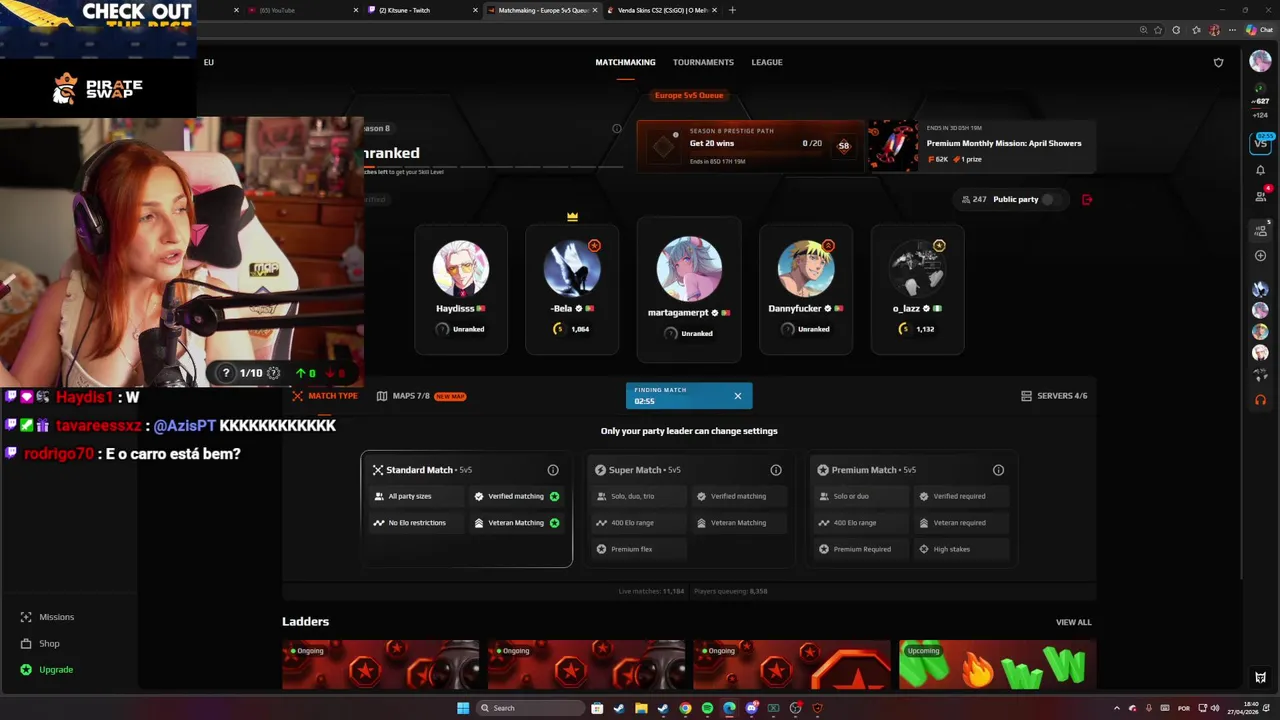Open info icon for Standard Match
Screen dimensions: 1280x720
[553, 470]
